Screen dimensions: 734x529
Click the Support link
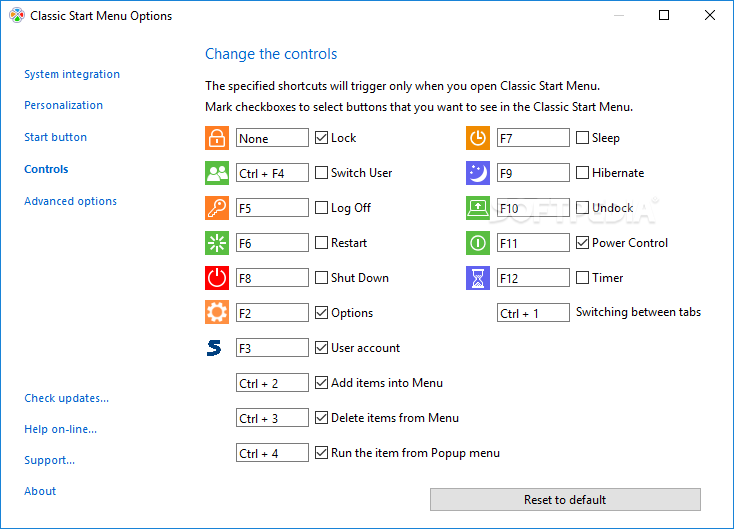coord(49,460)
